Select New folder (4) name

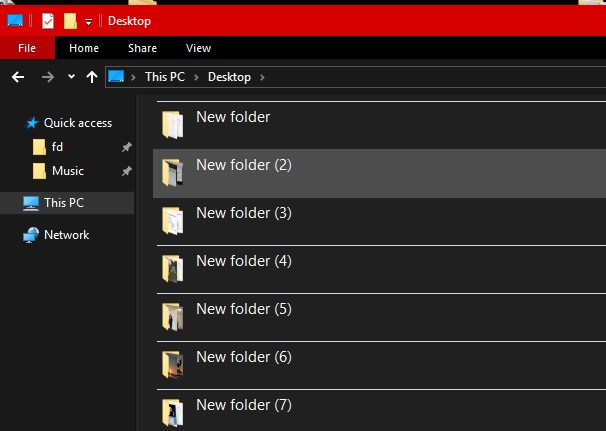[x=244, y=261]
